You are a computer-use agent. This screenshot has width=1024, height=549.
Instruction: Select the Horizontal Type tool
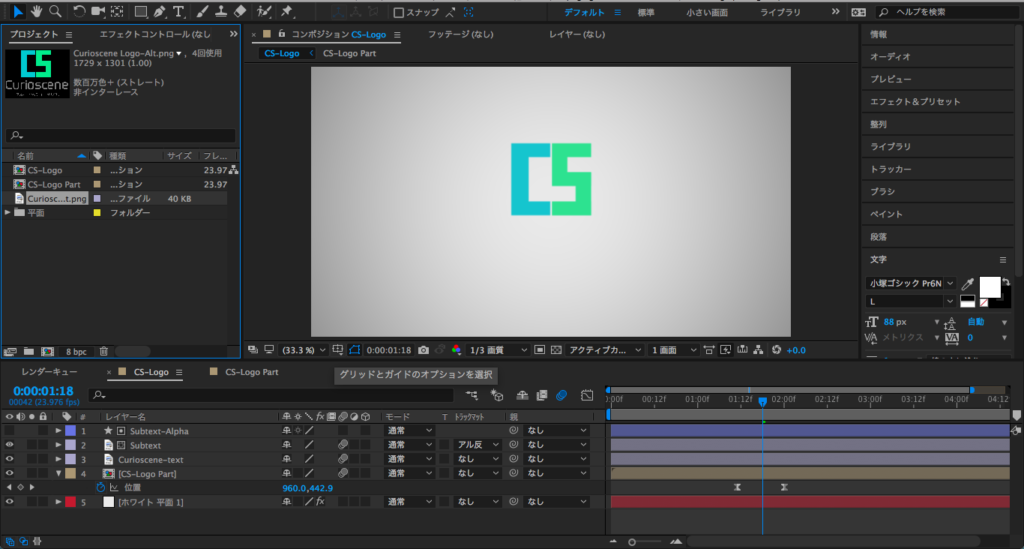179,11
